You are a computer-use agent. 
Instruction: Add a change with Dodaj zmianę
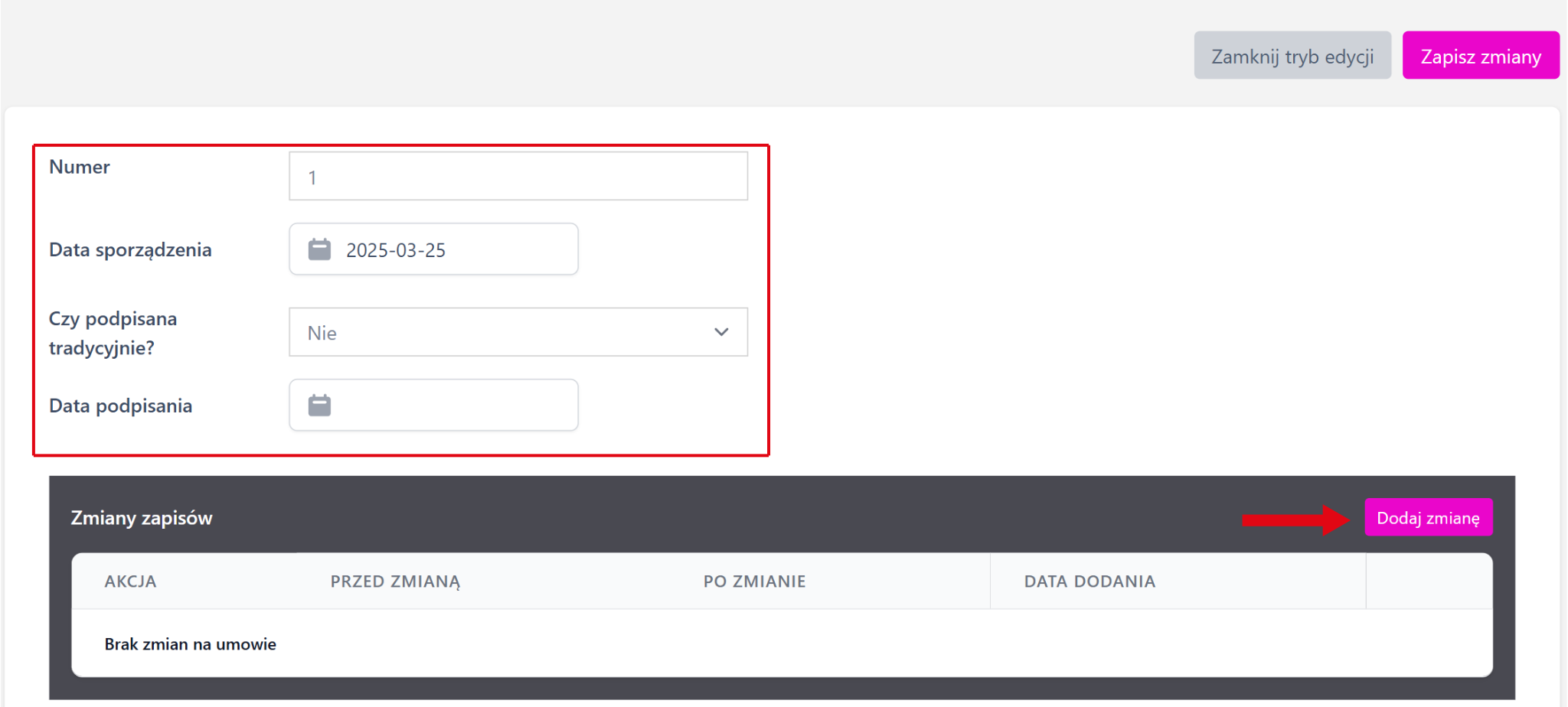1427,518
